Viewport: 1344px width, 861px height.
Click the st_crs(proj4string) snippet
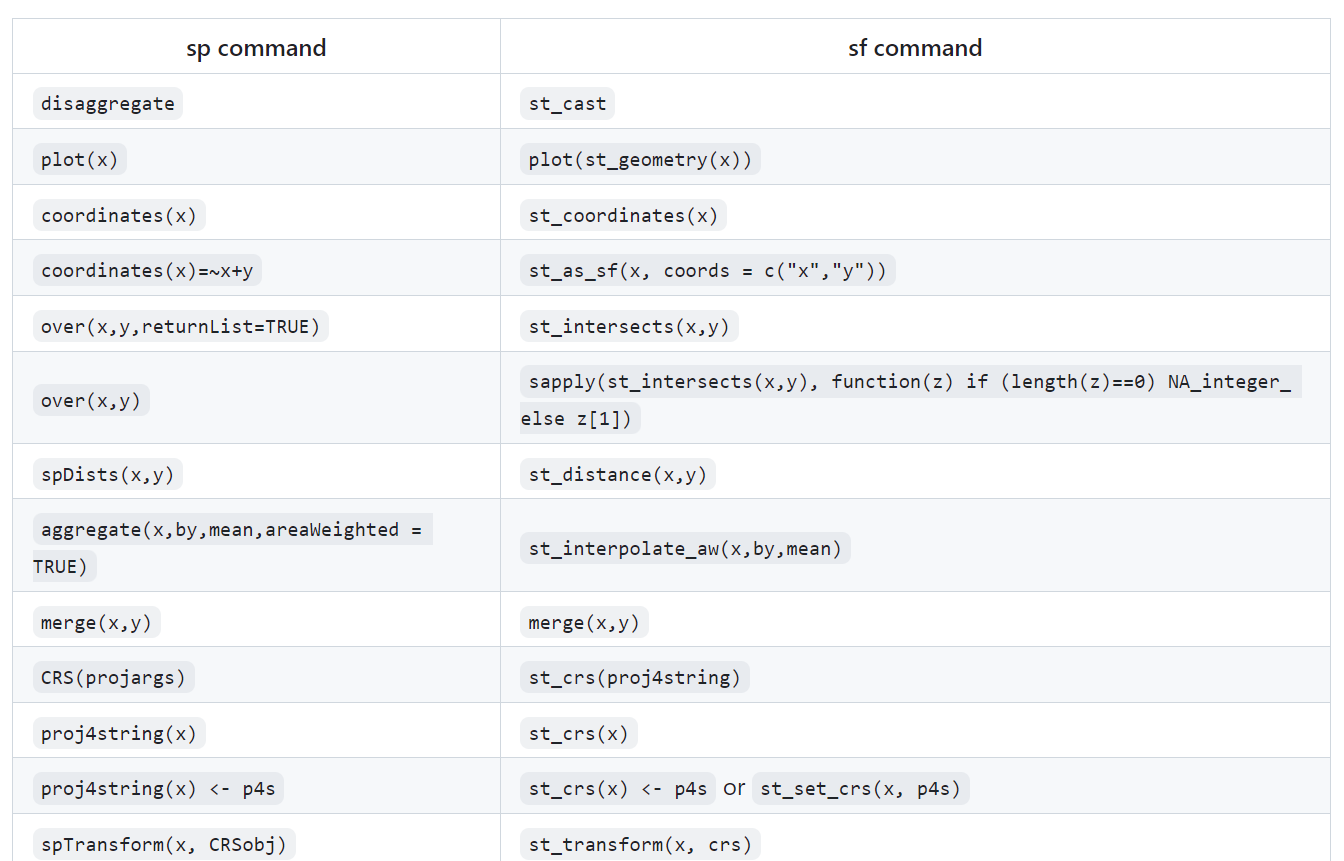pyautogui.click(x=634, y=678)
